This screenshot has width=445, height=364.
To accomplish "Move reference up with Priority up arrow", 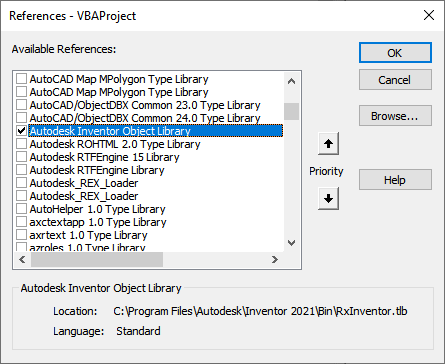I will [x=328, y=144].
